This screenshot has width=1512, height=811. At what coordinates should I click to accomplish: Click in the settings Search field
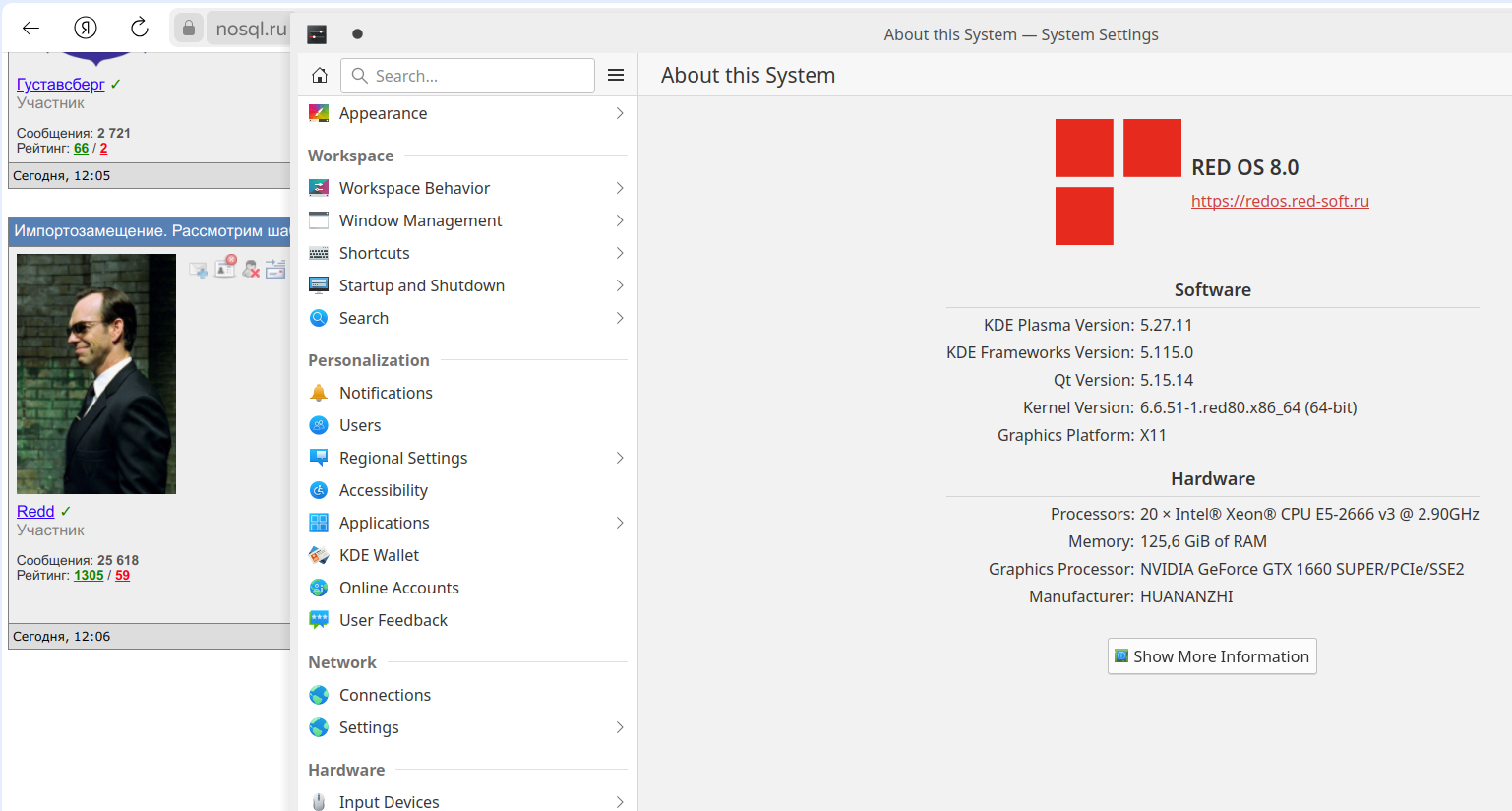tap(467, 76)
